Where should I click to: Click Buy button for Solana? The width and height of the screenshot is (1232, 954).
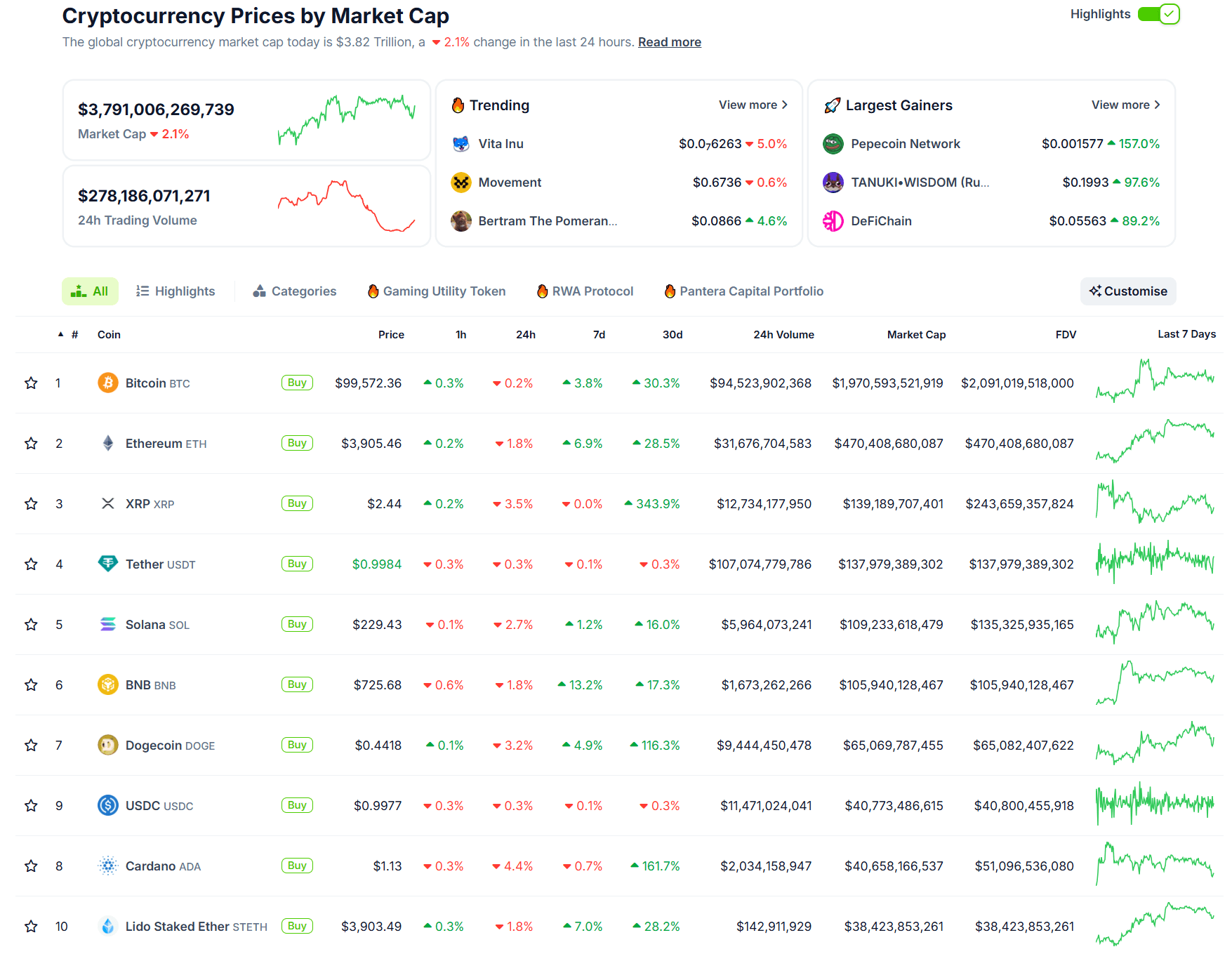297,624
